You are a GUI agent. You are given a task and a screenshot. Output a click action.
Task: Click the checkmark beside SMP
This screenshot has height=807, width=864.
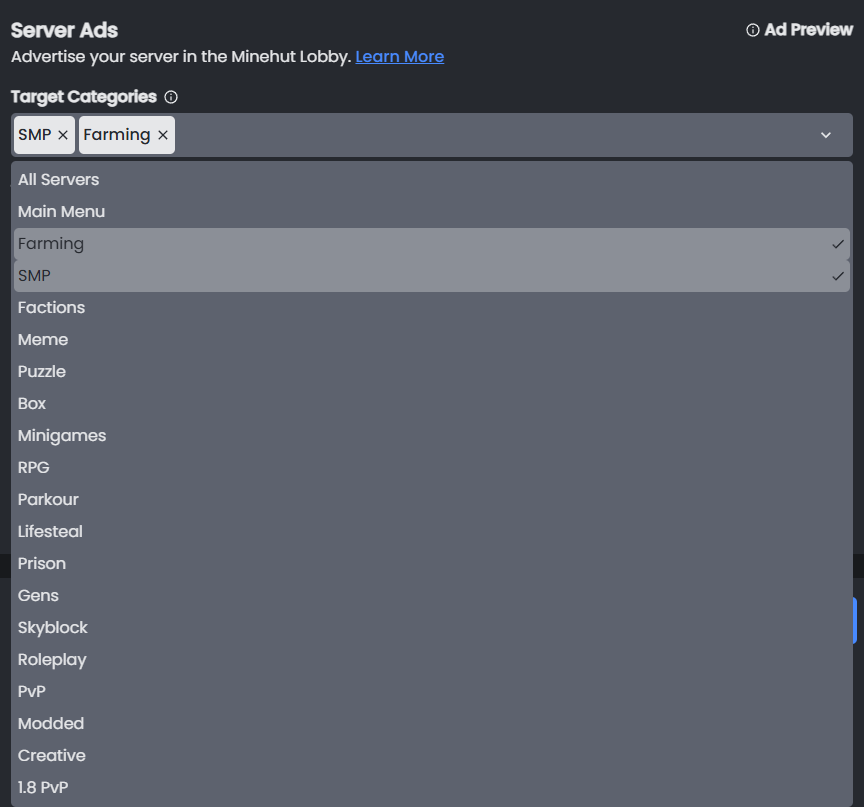(x=838, y=275)
